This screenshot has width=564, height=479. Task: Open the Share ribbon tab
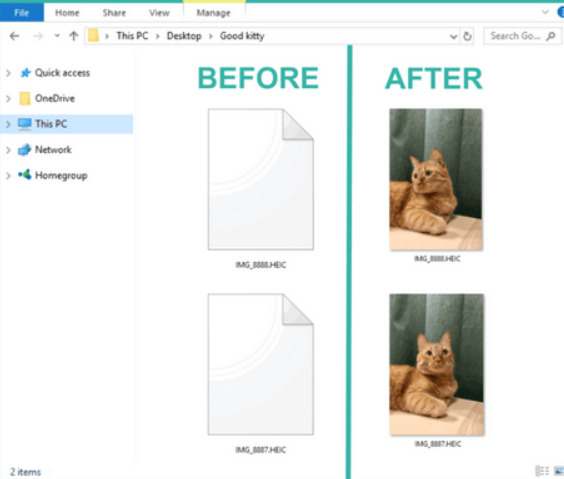pos(114,13)
